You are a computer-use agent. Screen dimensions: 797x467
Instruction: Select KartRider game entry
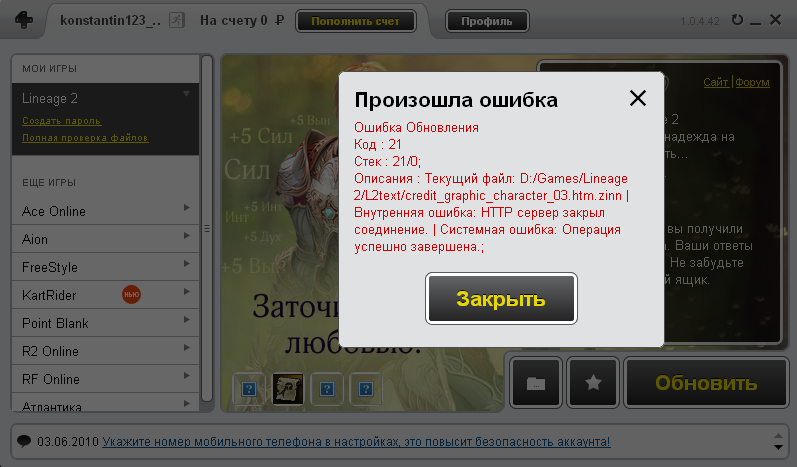pos(105,295)
